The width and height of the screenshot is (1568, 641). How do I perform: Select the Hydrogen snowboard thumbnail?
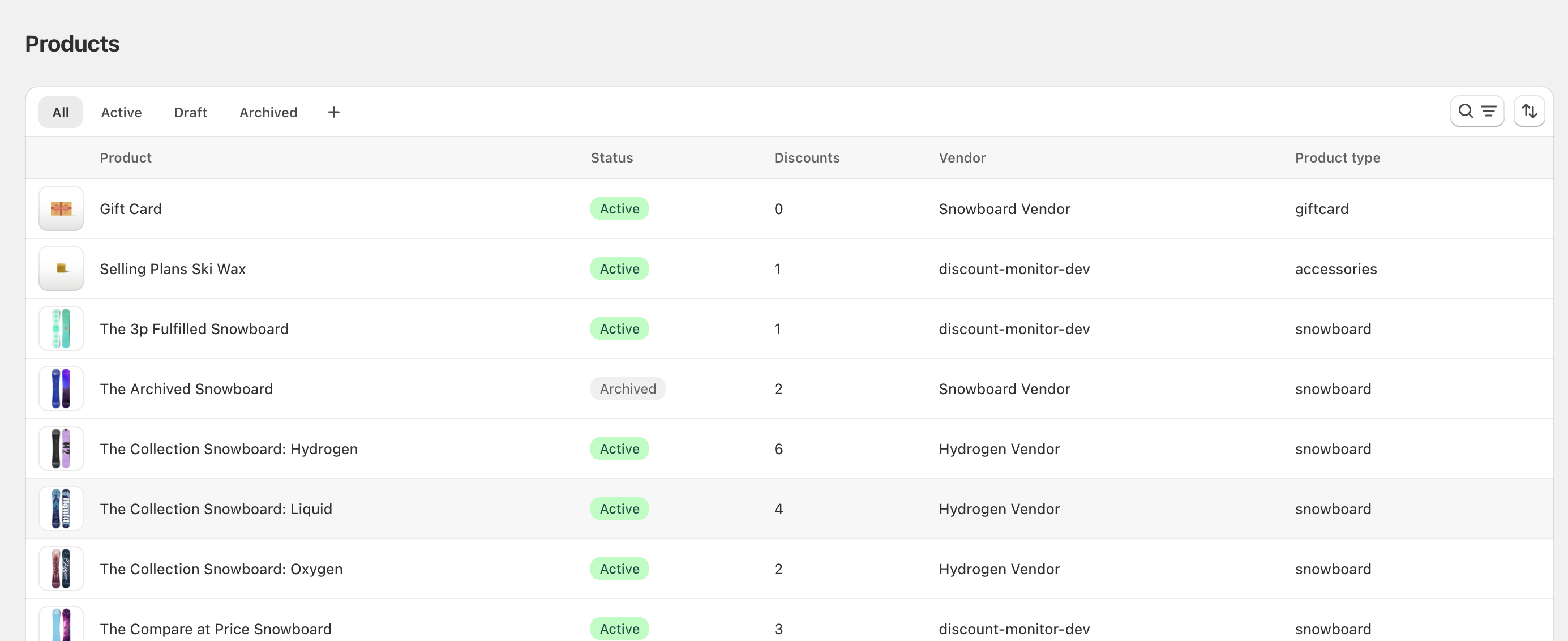coord(61,448)
